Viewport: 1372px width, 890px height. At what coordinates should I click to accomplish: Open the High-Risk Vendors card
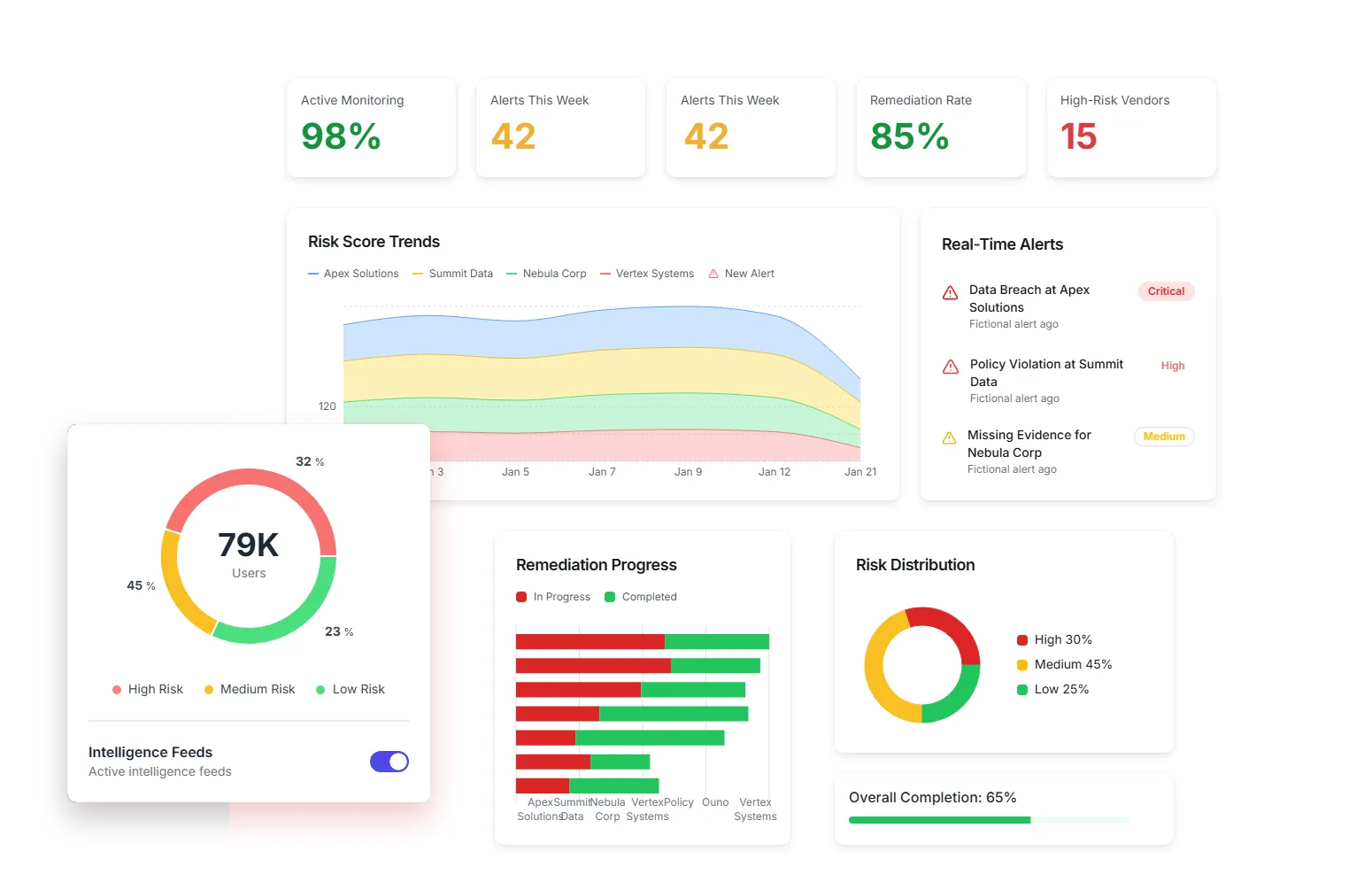[x=1131, y=128]
